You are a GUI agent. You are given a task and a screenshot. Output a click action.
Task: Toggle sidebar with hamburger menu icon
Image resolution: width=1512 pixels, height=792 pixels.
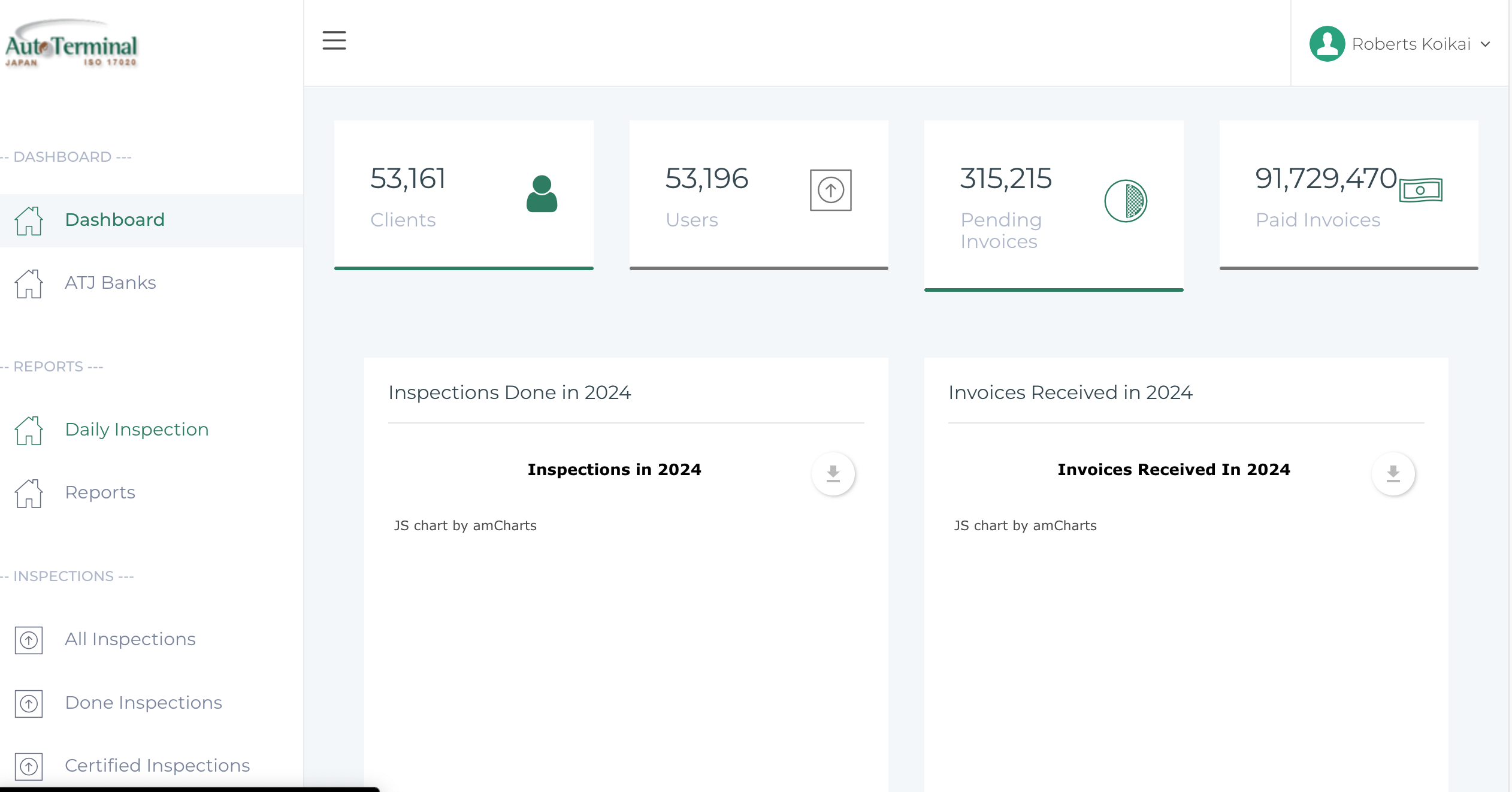(334, 41)
